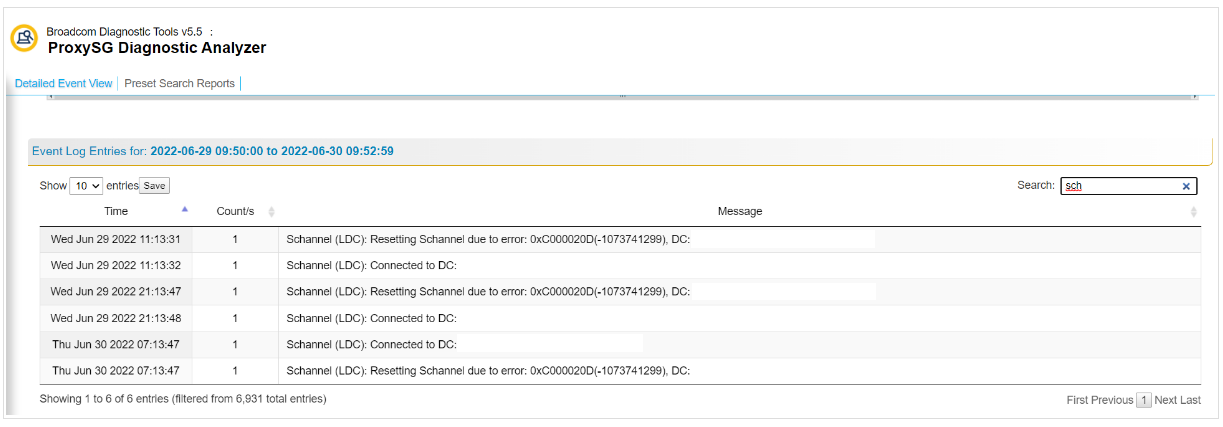This screenshot has width=1223, height=427.
Task: Open the Detailed Event View tab
Action: 63,84
